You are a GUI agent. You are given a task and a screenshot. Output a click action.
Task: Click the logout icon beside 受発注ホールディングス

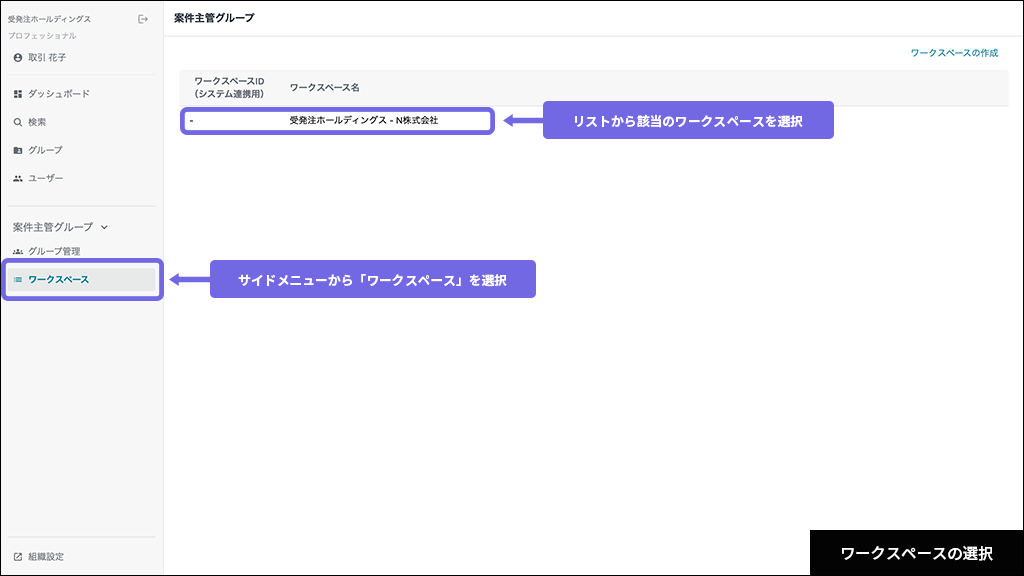(x=143, y=20)
